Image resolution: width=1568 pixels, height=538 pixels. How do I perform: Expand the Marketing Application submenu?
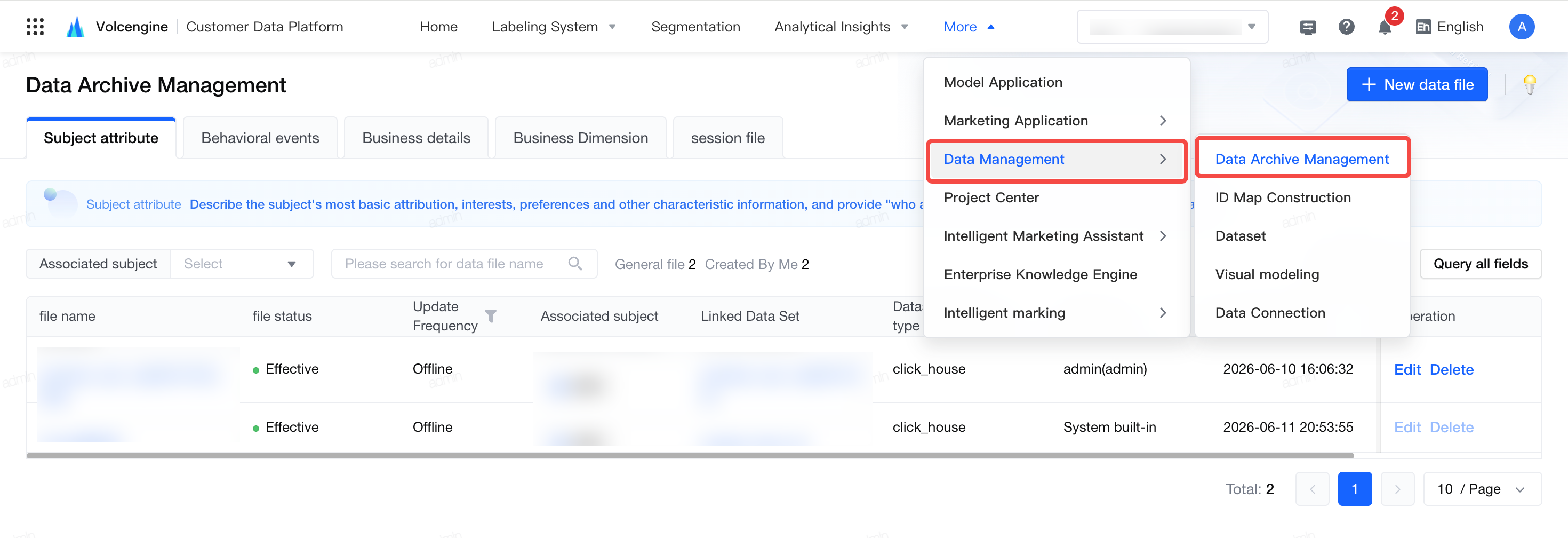[x=1056, y=121]
